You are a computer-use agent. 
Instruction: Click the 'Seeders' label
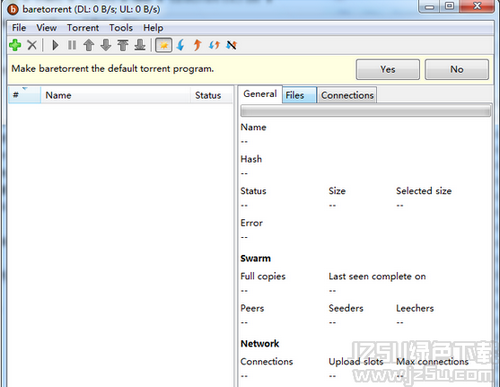pos(346,308)
